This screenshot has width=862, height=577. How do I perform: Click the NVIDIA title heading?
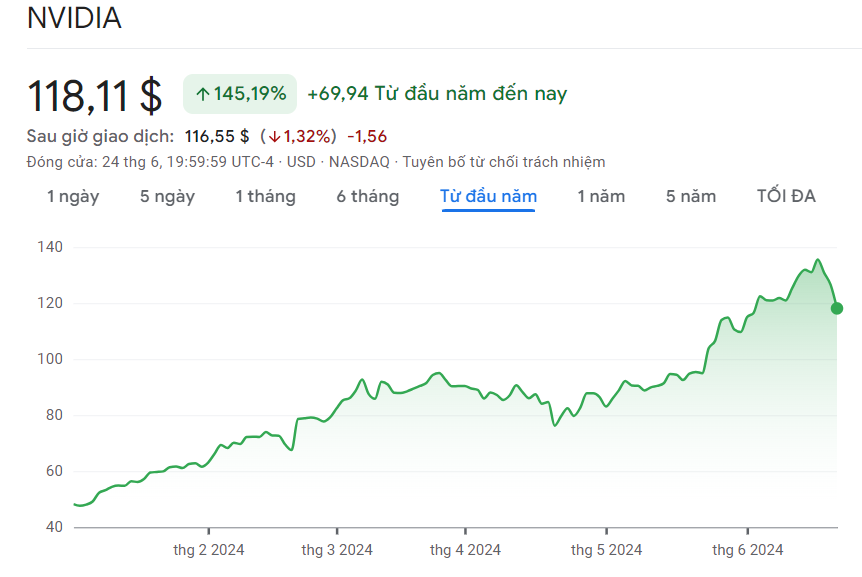(74, 18)
